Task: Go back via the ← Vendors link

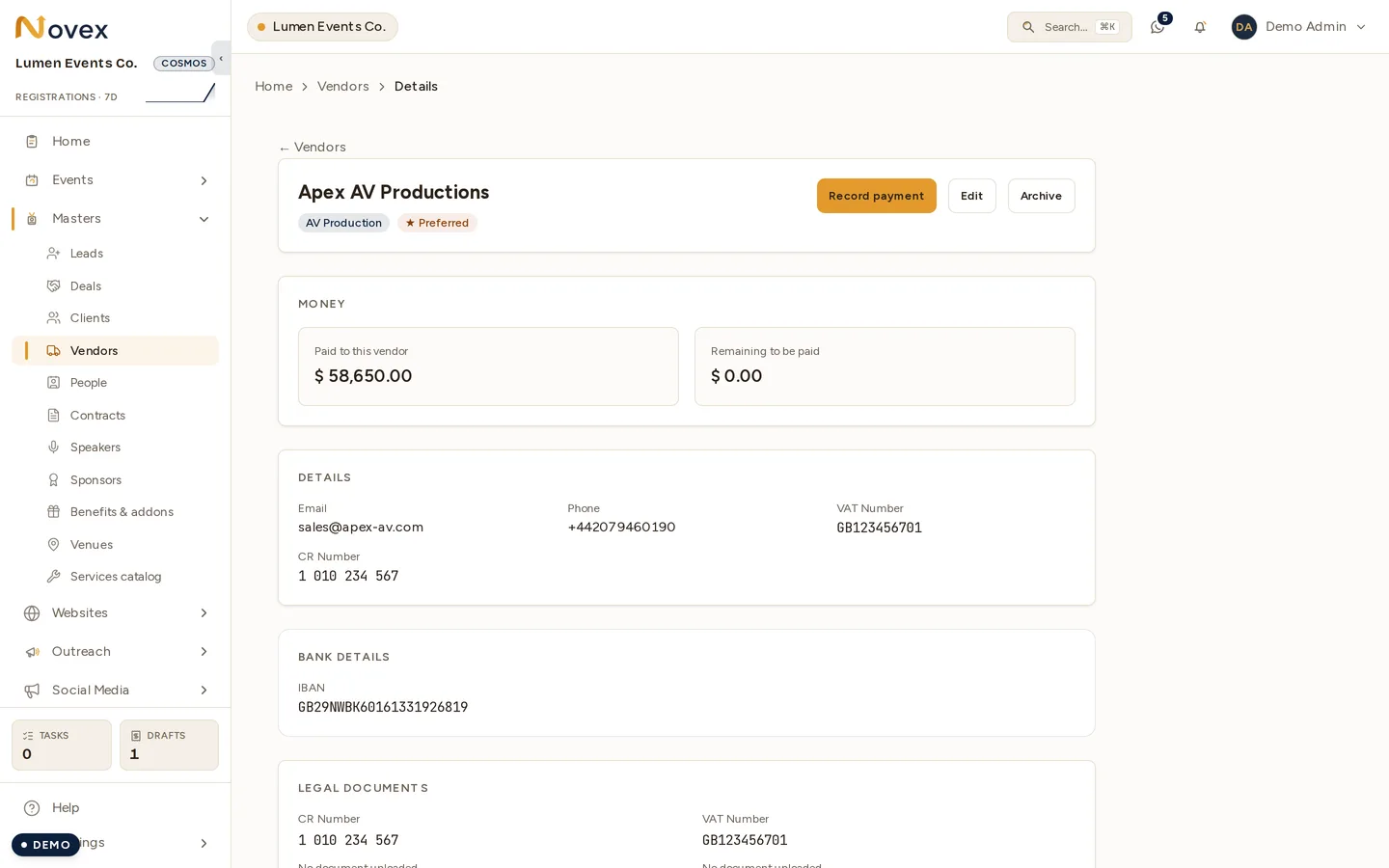Action: 313,148
